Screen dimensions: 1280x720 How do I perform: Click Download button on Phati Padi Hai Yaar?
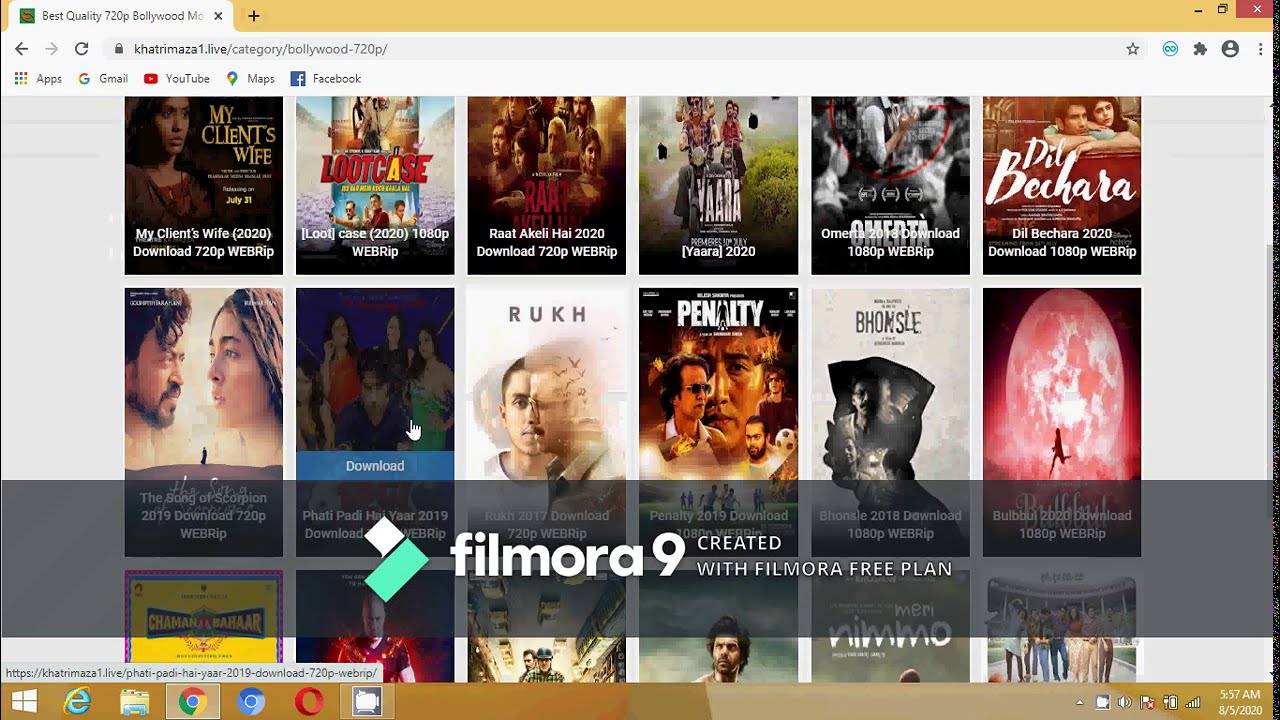pos(375,466)
